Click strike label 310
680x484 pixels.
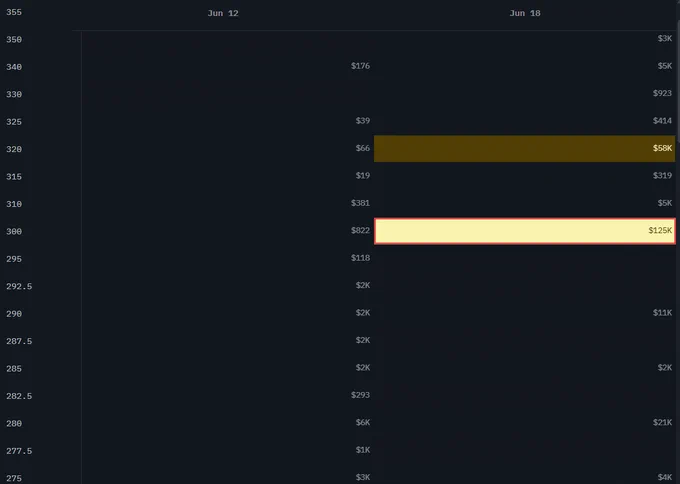click(14, 204)
